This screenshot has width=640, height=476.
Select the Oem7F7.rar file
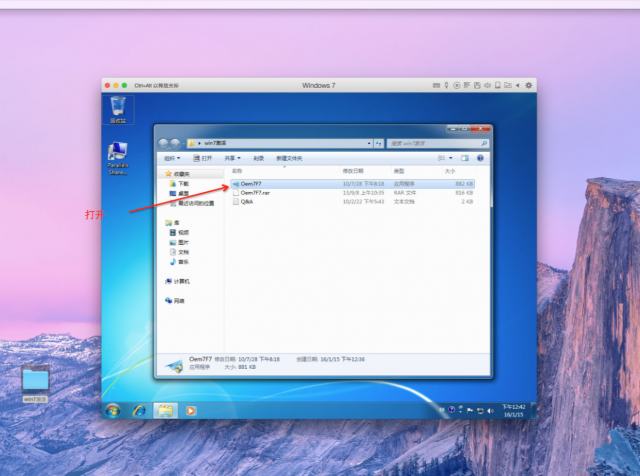tap(353, 193)
